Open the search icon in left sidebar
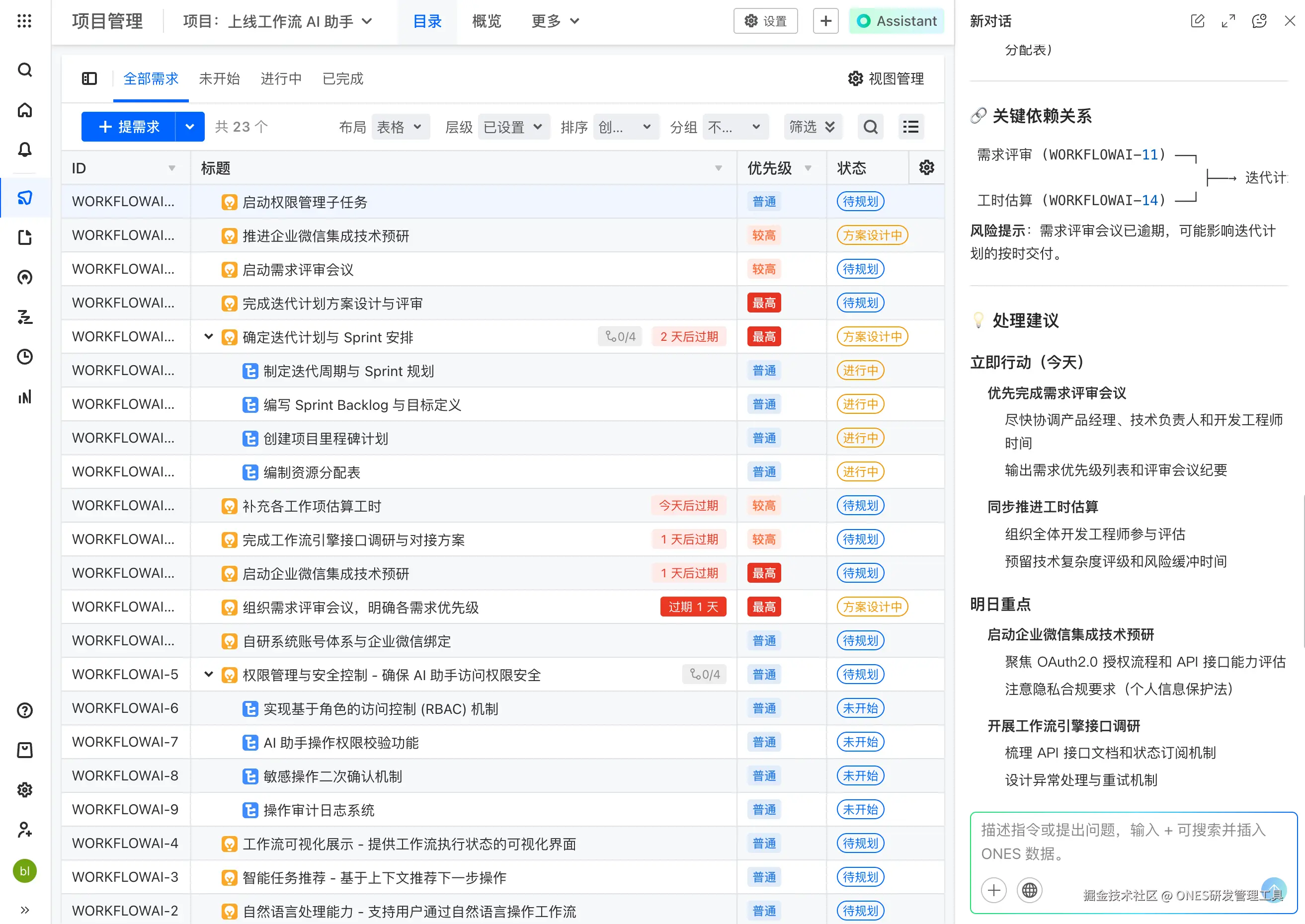This screenshot has width=1305, height=924. 24,70
